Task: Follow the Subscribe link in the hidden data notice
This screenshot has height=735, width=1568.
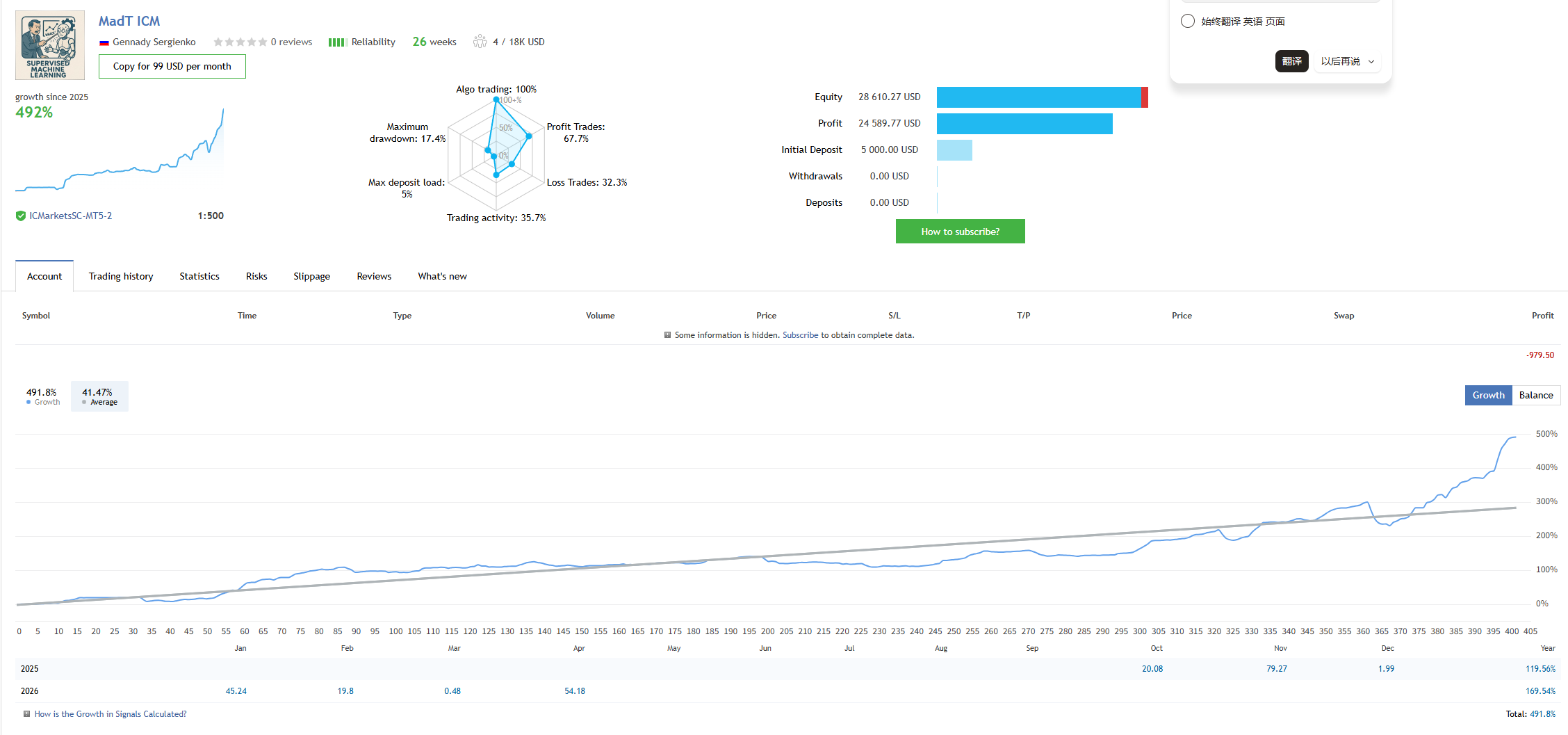Action: [800, 335]
